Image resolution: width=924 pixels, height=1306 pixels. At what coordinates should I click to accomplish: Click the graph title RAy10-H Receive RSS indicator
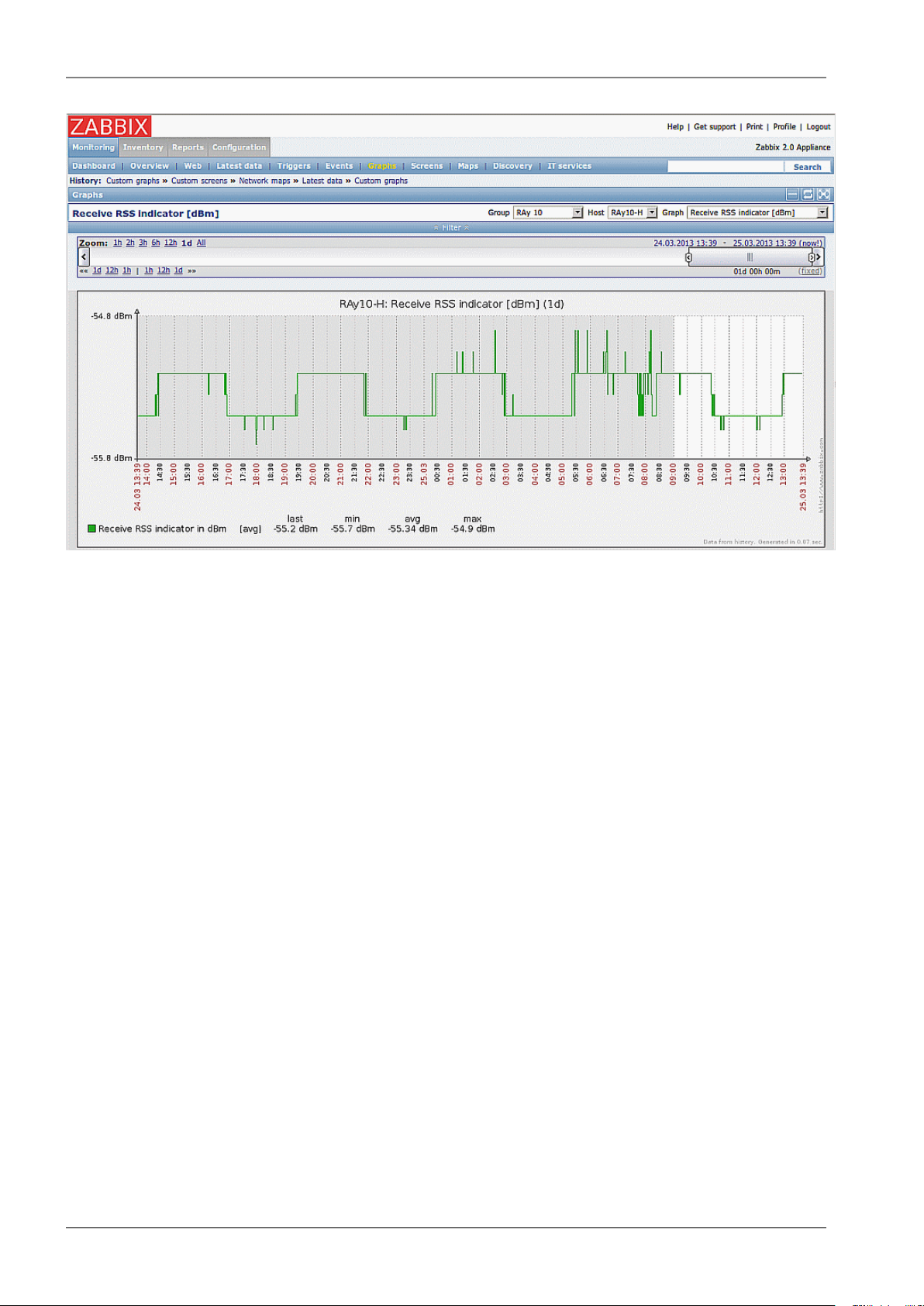[x=451, y=304]
